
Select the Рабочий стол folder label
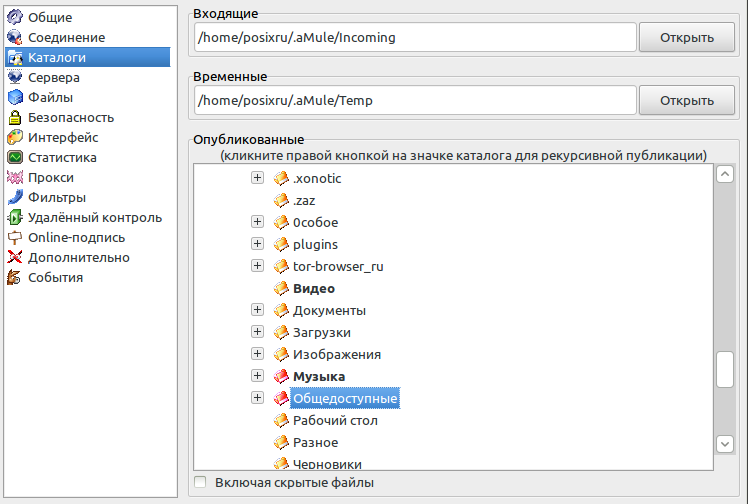click(335, 421)
